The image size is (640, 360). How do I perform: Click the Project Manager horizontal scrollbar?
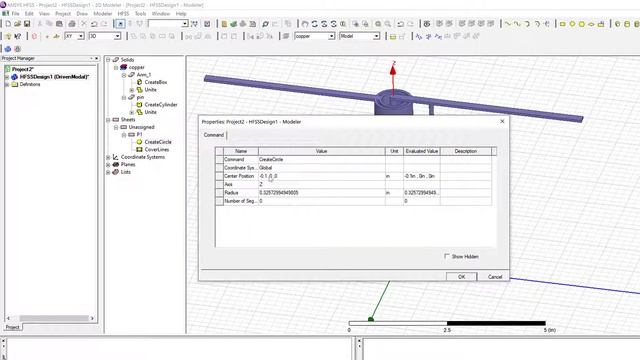pyautogui.click(x=53, y=318)
